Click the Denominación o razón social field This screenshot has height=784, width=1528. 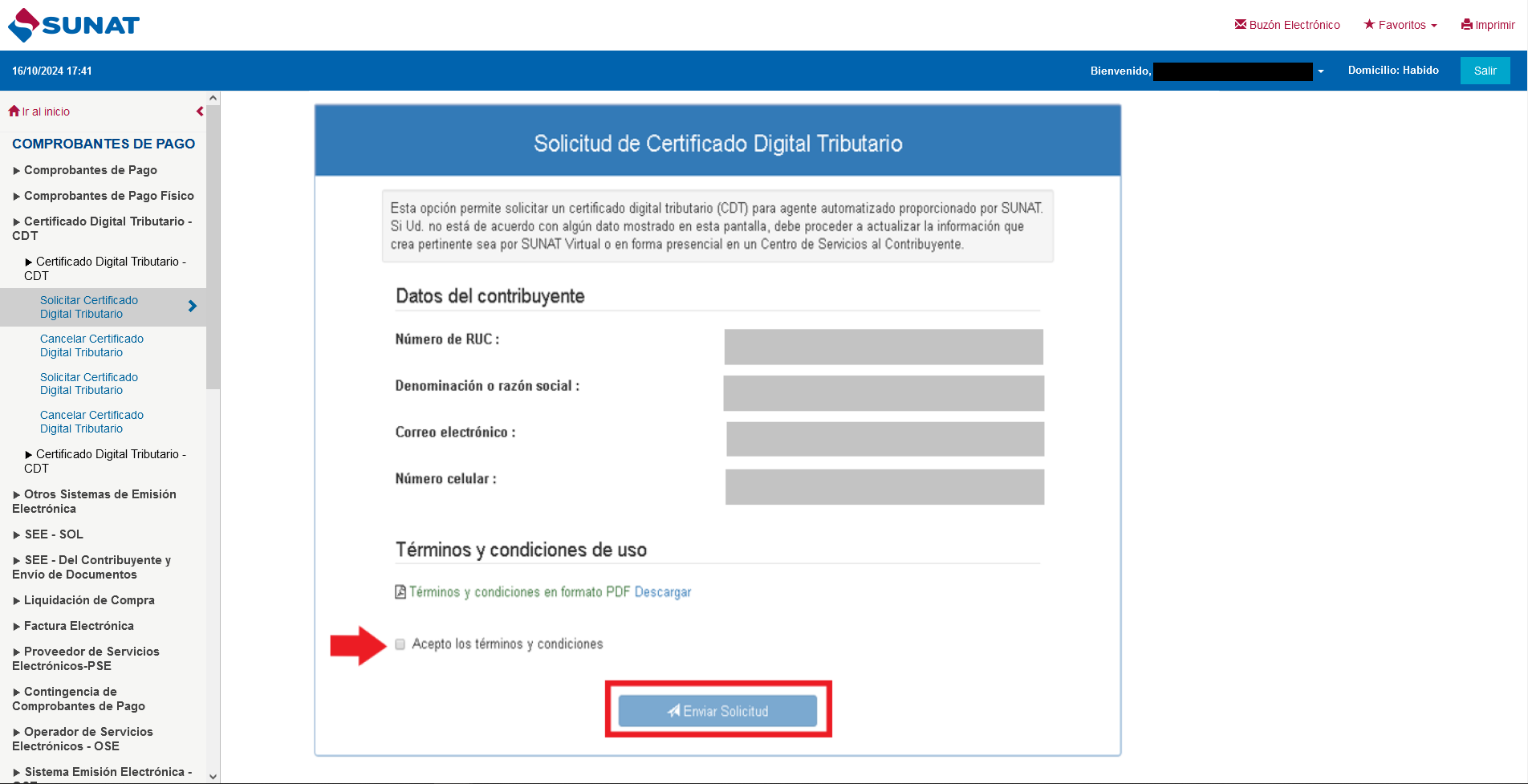click(x=884, y=393)
